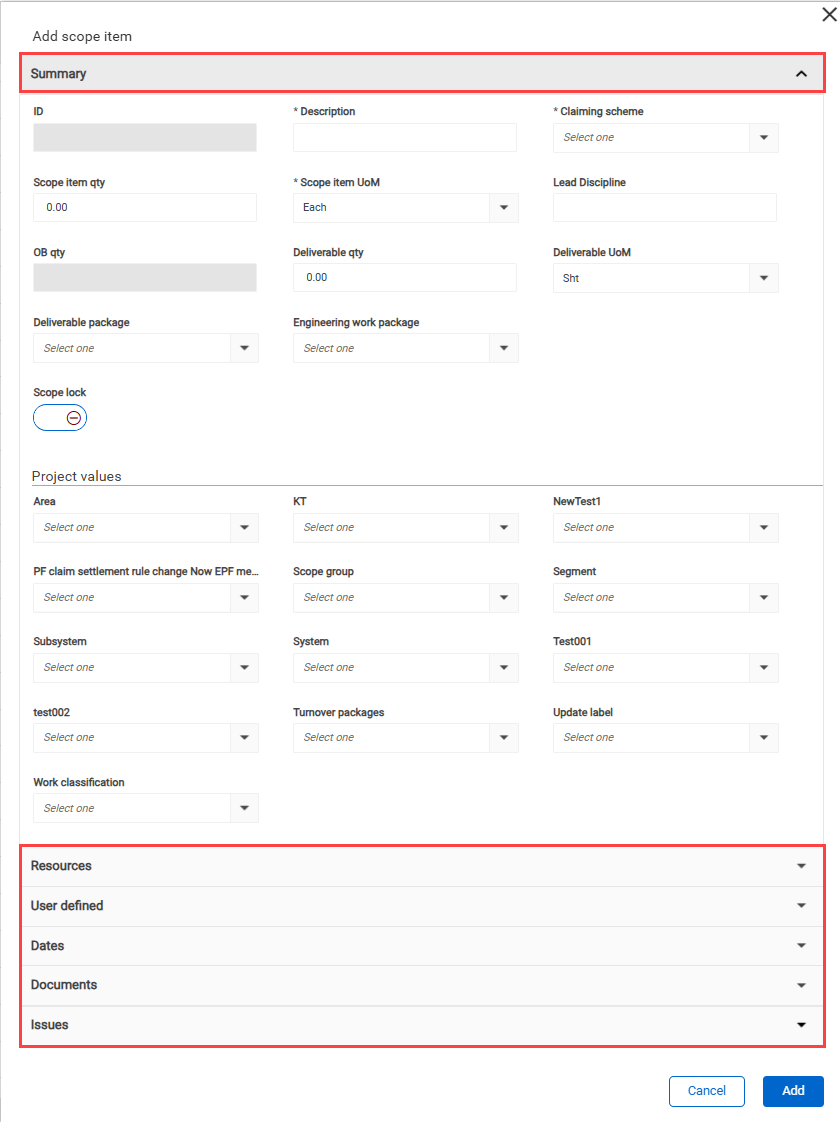This screenshot has height=1122, width=840.
Task: Close the Add scope item dialog
Action: [x=829, y=14]
